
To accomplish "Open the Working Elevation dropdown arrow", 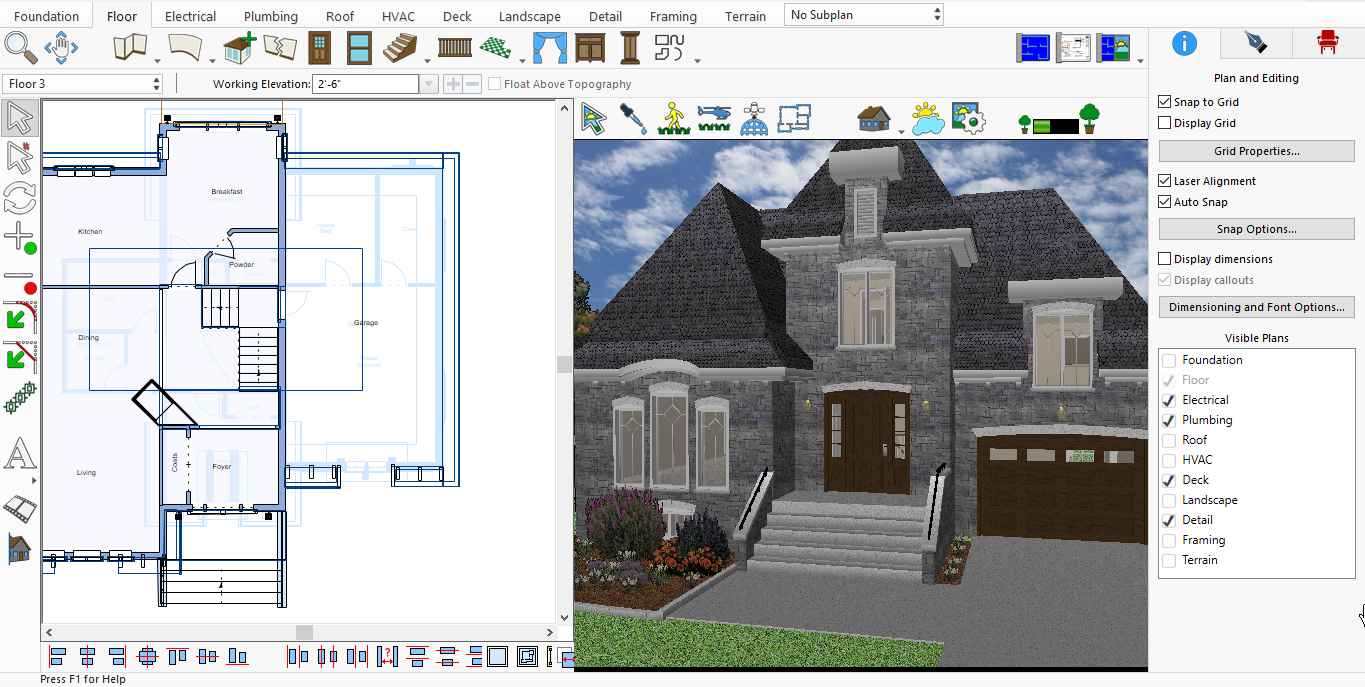I will (428, 84).
